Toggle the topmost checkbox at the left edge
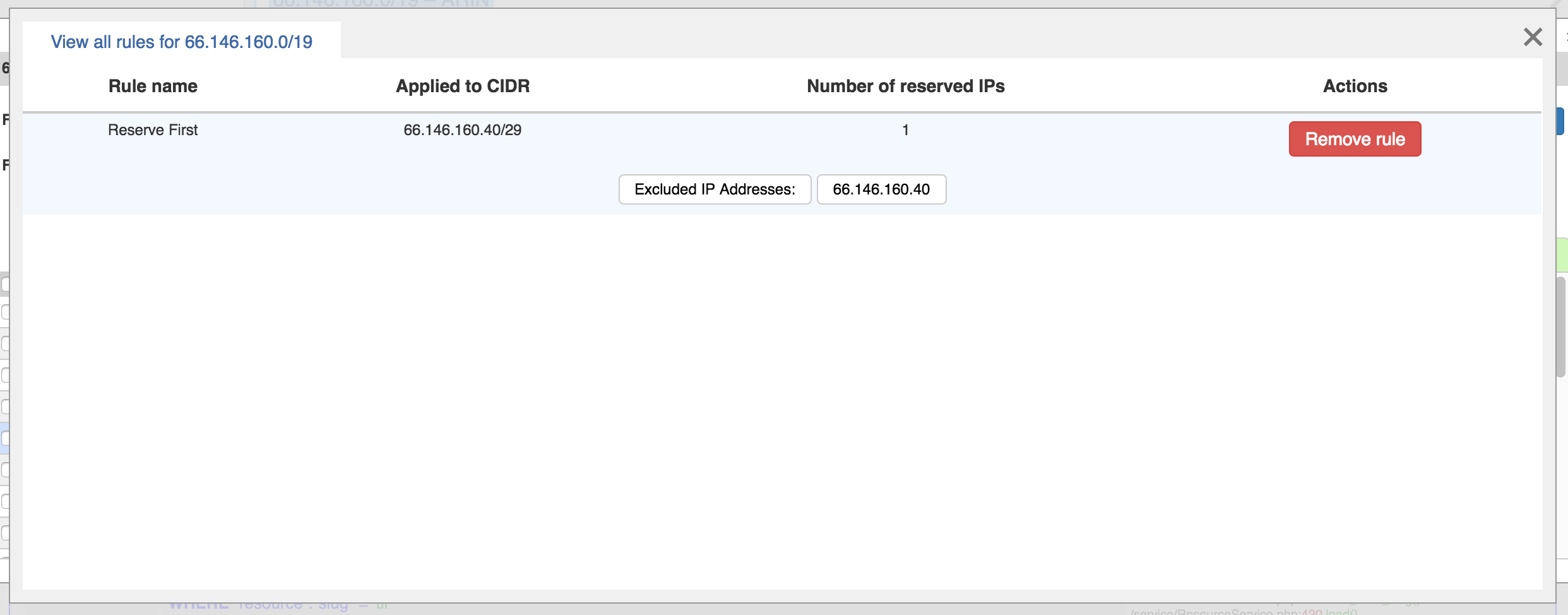The image size is (1568, 615). pos(5,285)
